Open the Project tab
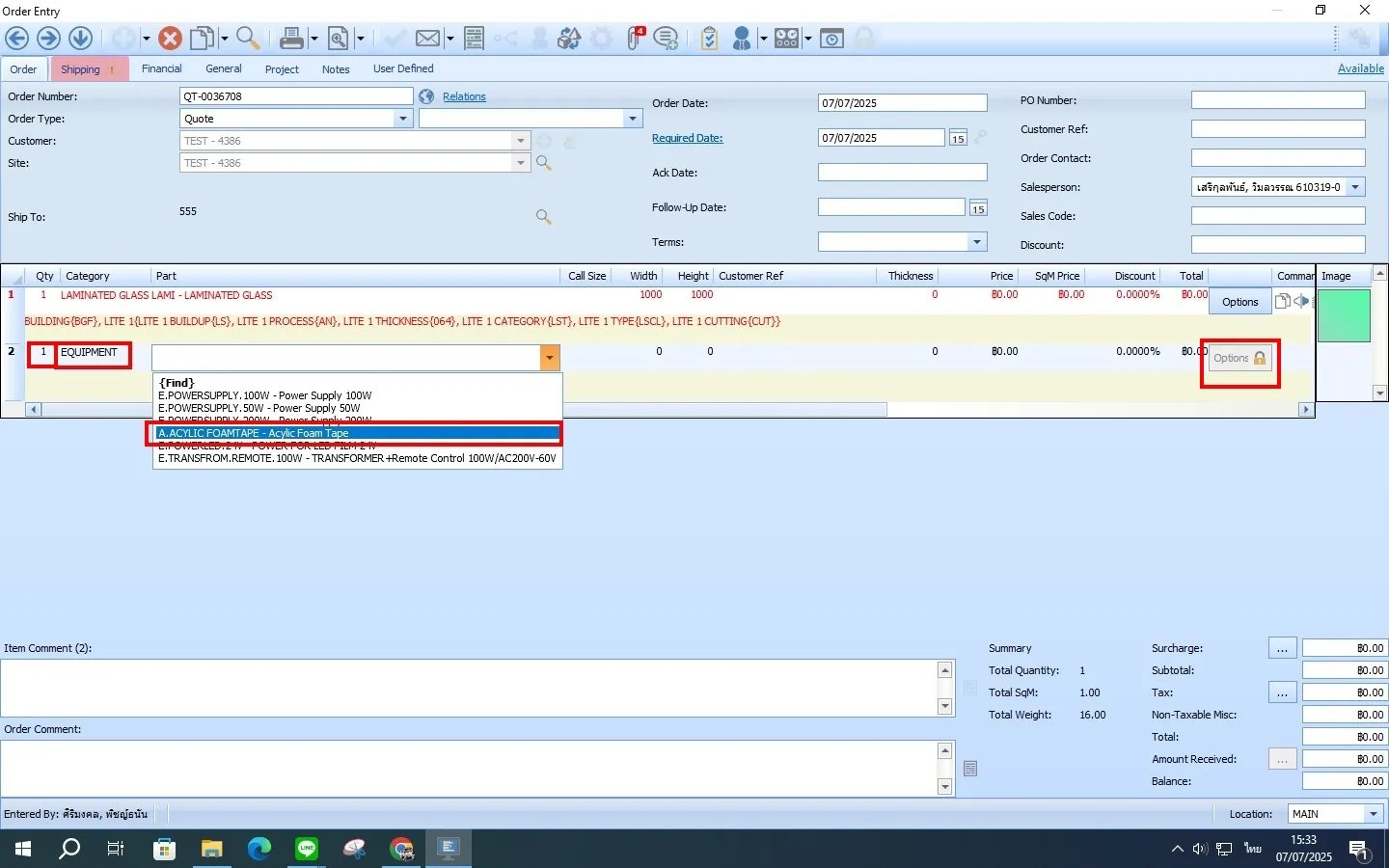1389x868 pixels. [x=282, y=69]
